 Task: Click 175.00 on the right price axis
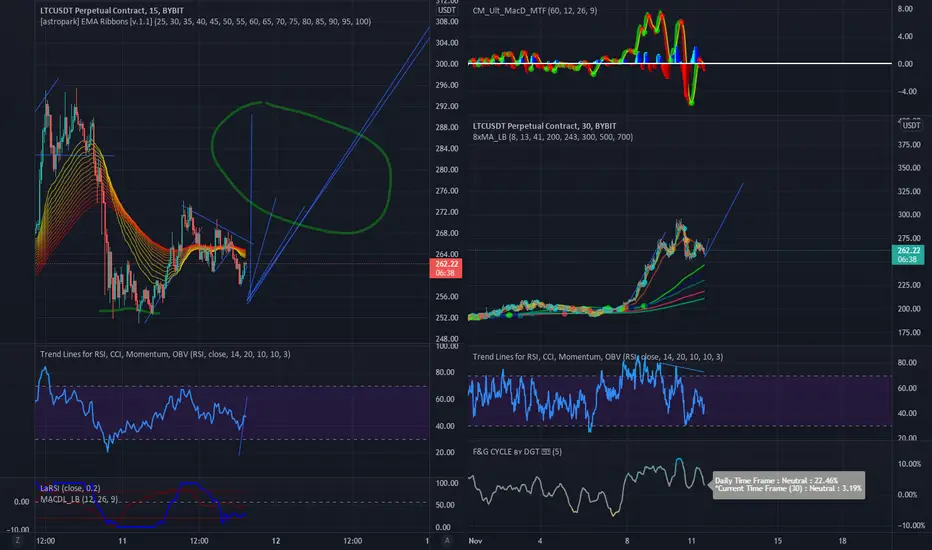coord(909,332)
